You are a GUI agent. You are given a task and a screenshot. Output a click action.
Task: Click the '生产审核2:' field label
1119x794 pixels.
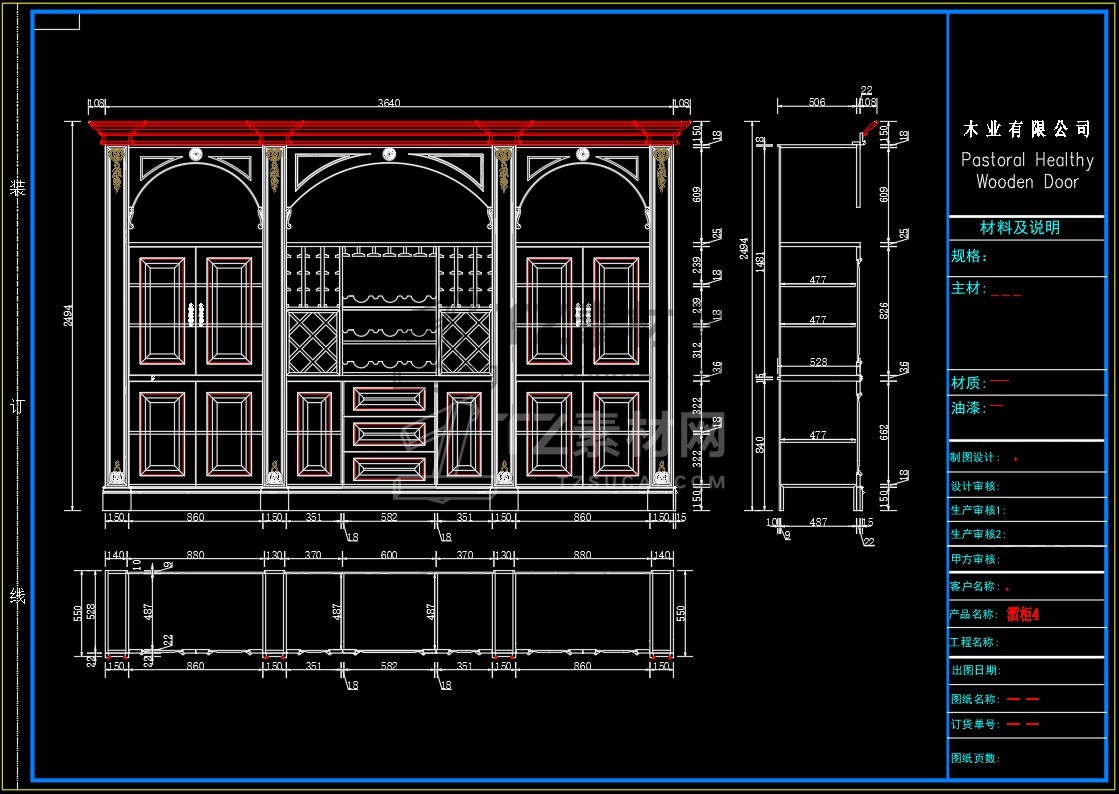point(978,534)
